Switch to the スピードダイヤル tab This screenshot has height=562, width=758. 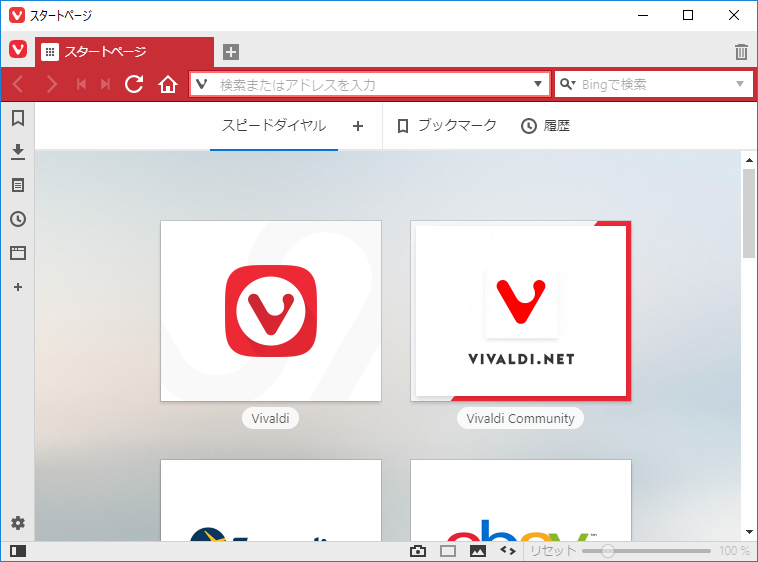(x=274, y=126)
